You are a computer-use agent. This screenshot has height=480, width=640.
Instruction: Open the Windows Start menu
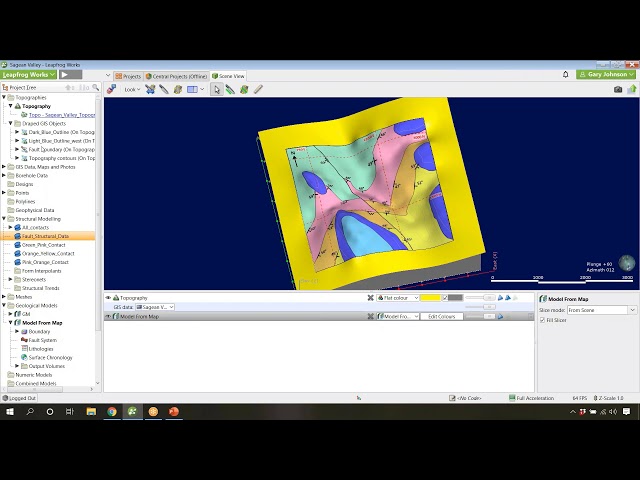point(10,411)
